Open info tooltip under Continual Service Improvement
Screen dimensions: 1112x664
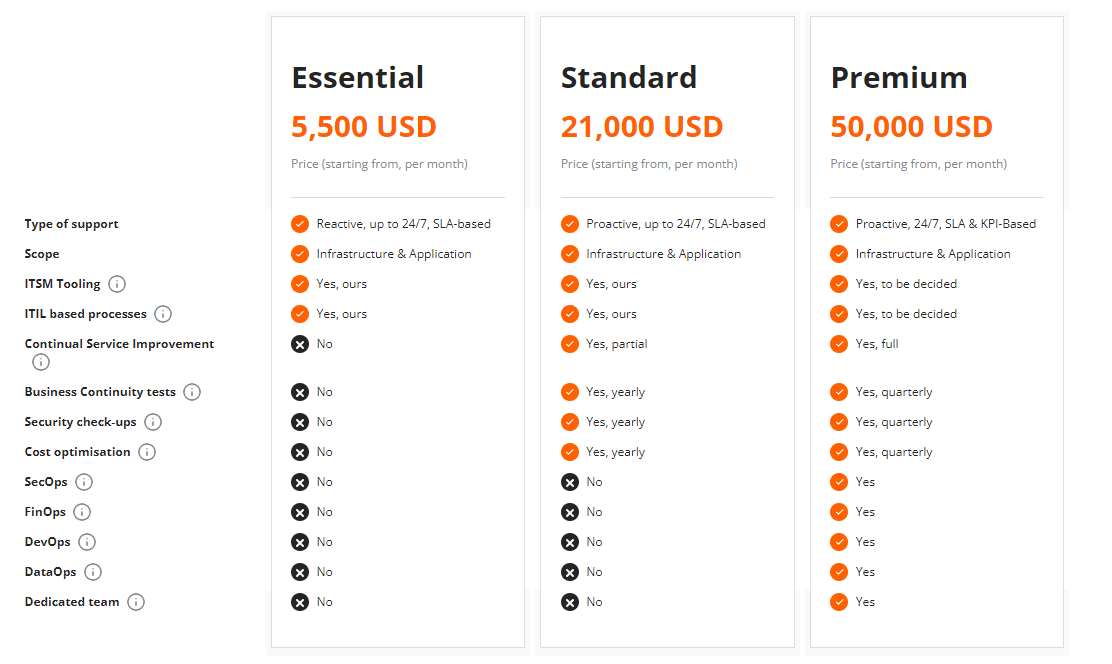click(x=42, y=362)
